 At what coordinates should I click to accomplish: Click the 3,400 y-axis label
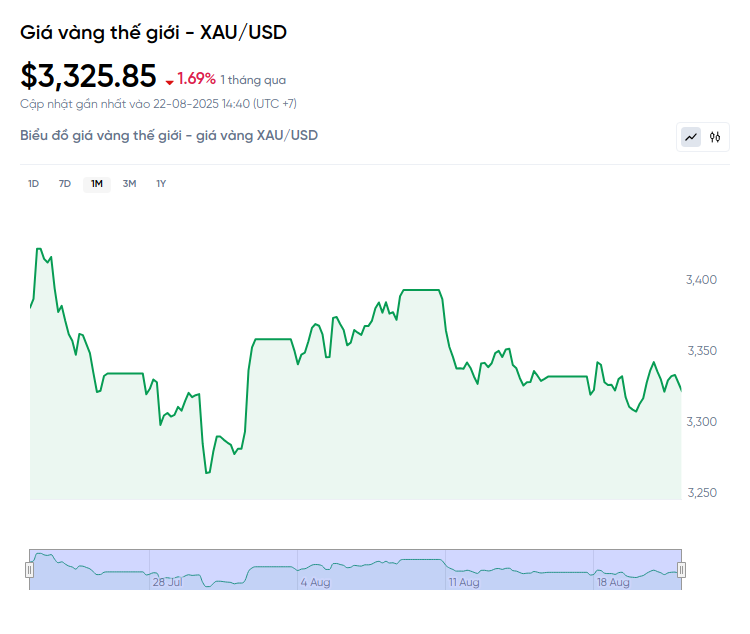[x=701, y=280]
